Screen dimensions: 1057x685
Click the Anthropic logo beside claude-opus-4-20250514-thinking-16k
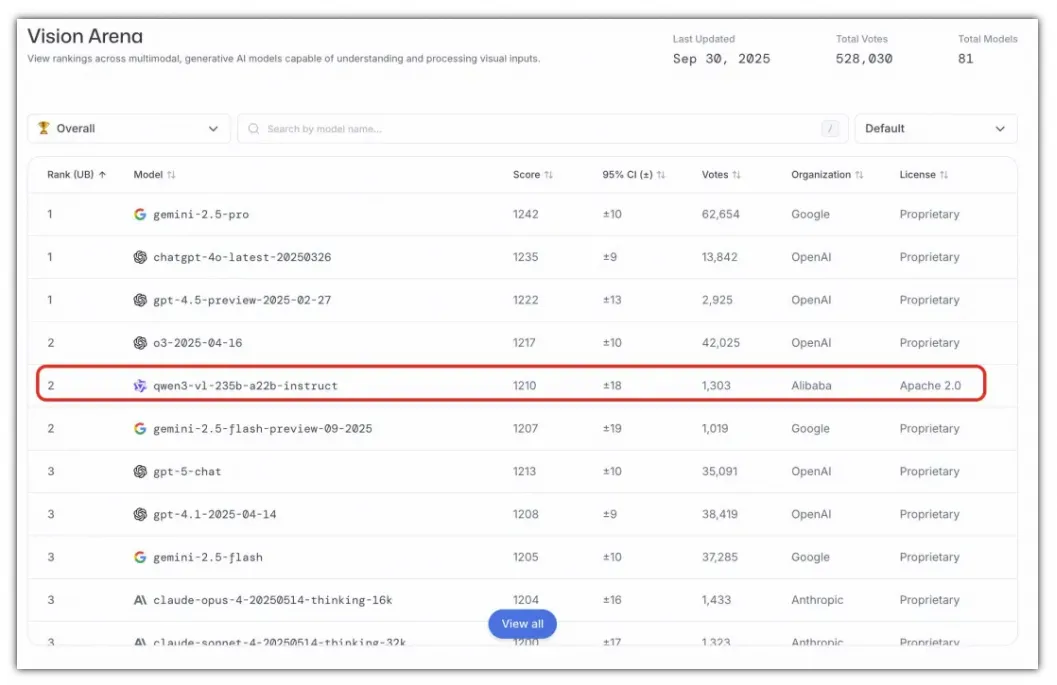[140, 600]
